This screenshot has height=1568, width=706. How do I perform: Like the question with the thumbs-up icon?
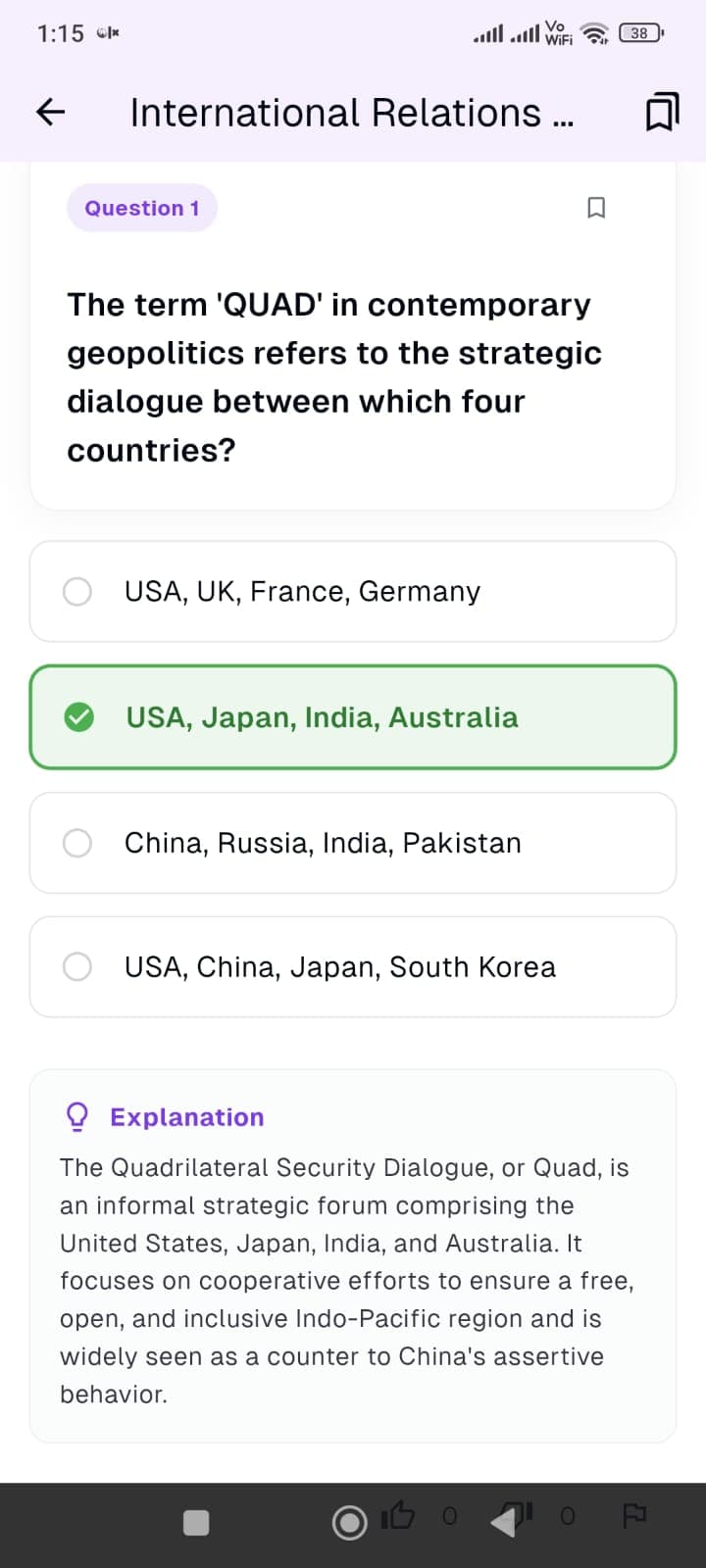tap(398, 1514)
